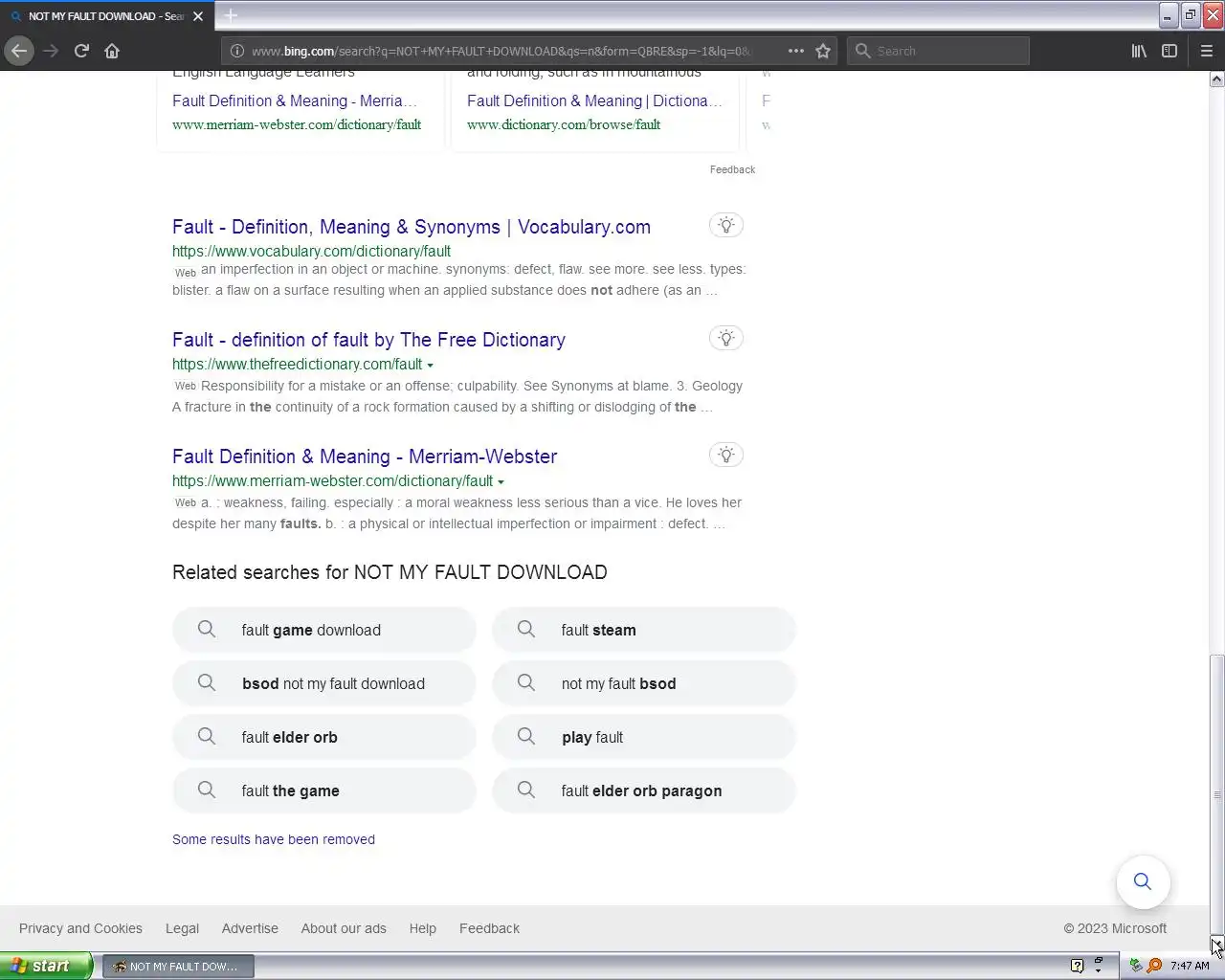Image resolution: width=1225 pixels, height=980 pixels.
Task: Search related 'fault elder orb paragon'
Action: (644, 791)
